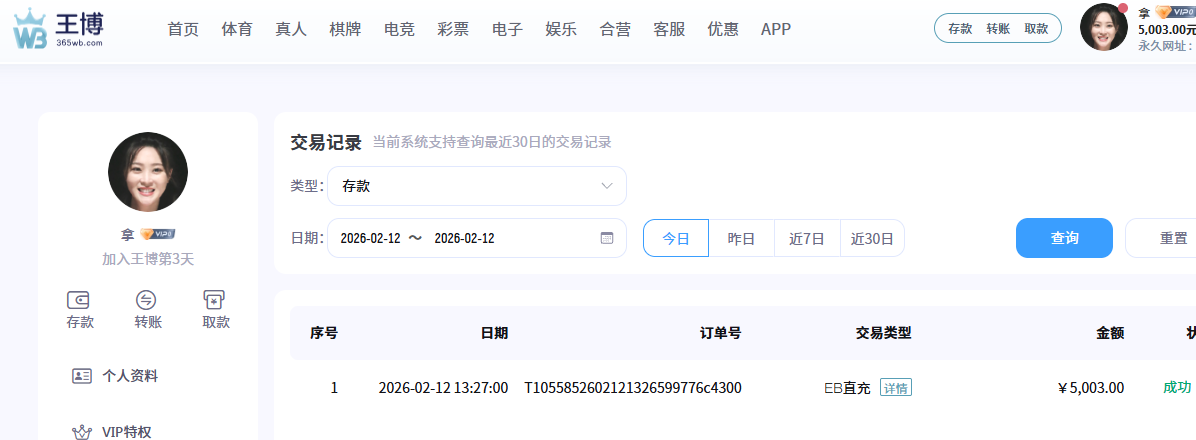This screenshot has width=1196, height=440.
Task: Open the 彩票 navigation menu
Action: [x=453, y=29]
